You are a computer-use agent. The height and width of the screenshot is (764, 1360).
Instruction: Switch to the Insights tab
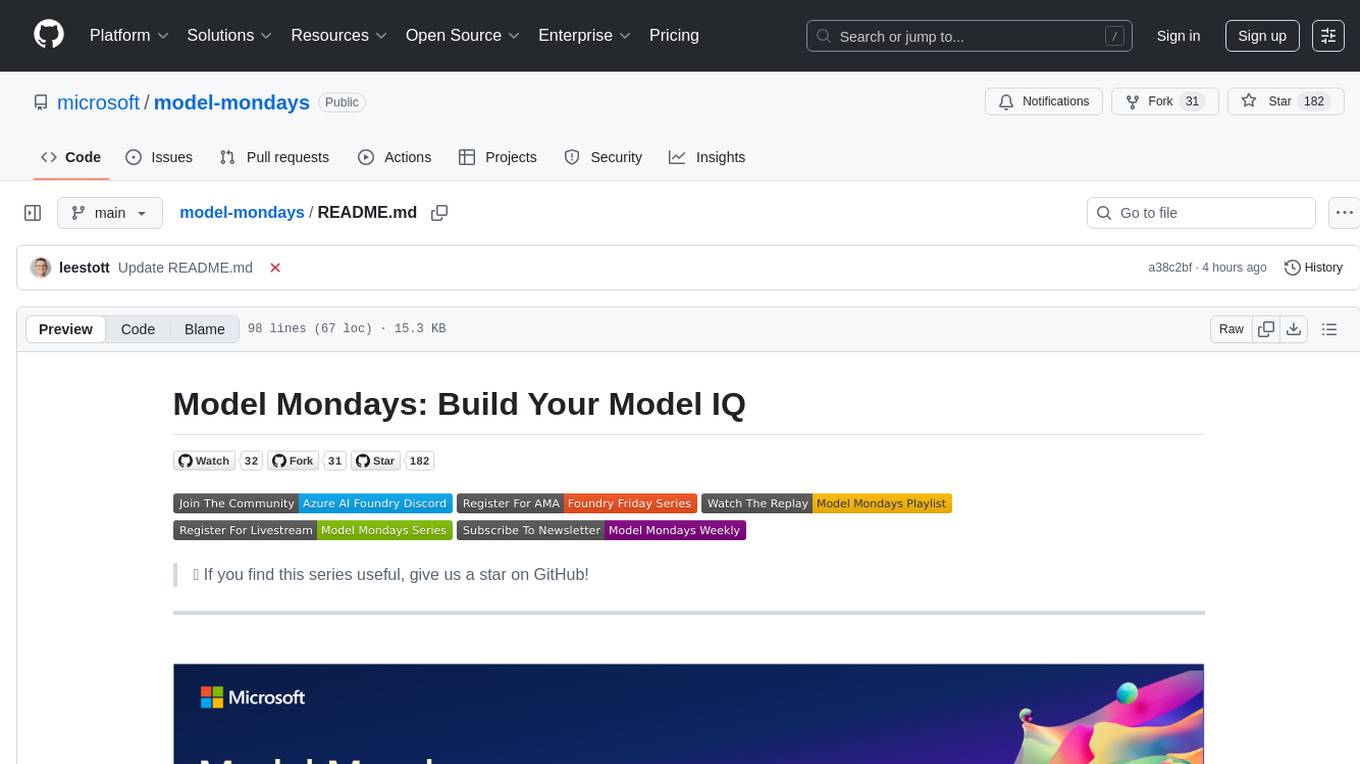[707, 157]
